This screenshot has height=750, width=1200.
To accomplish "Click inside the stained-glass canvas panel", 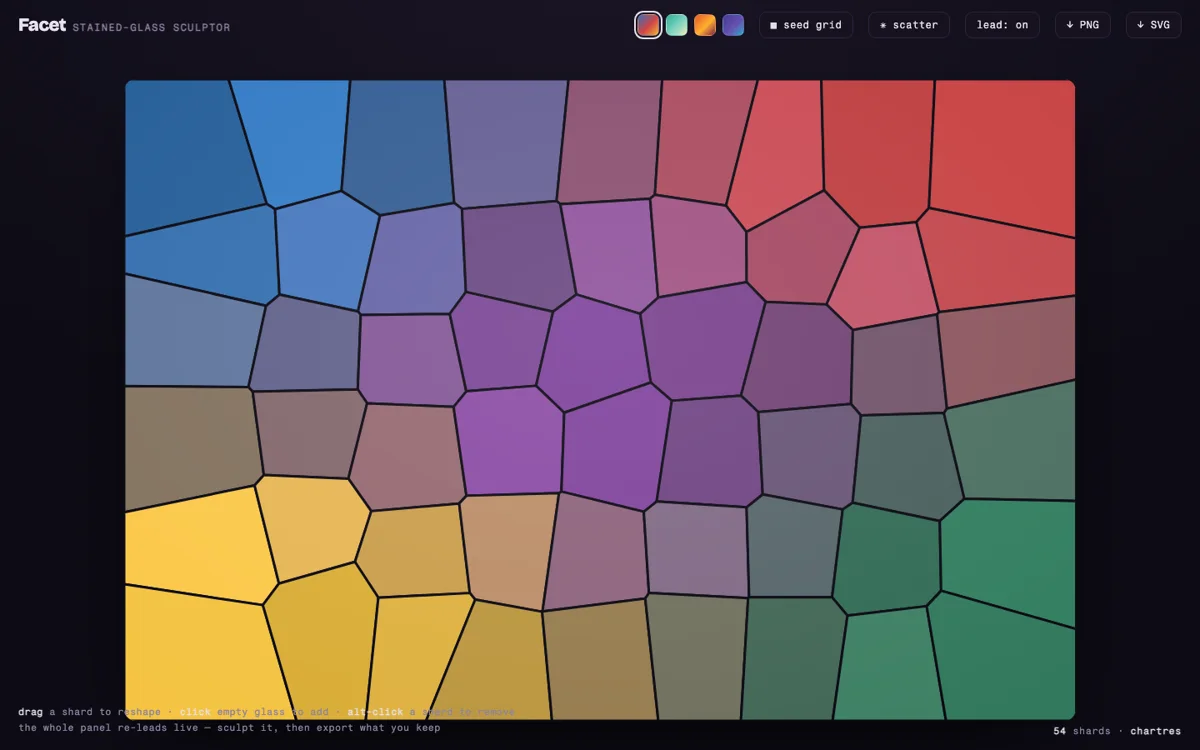I will point(600,400).
